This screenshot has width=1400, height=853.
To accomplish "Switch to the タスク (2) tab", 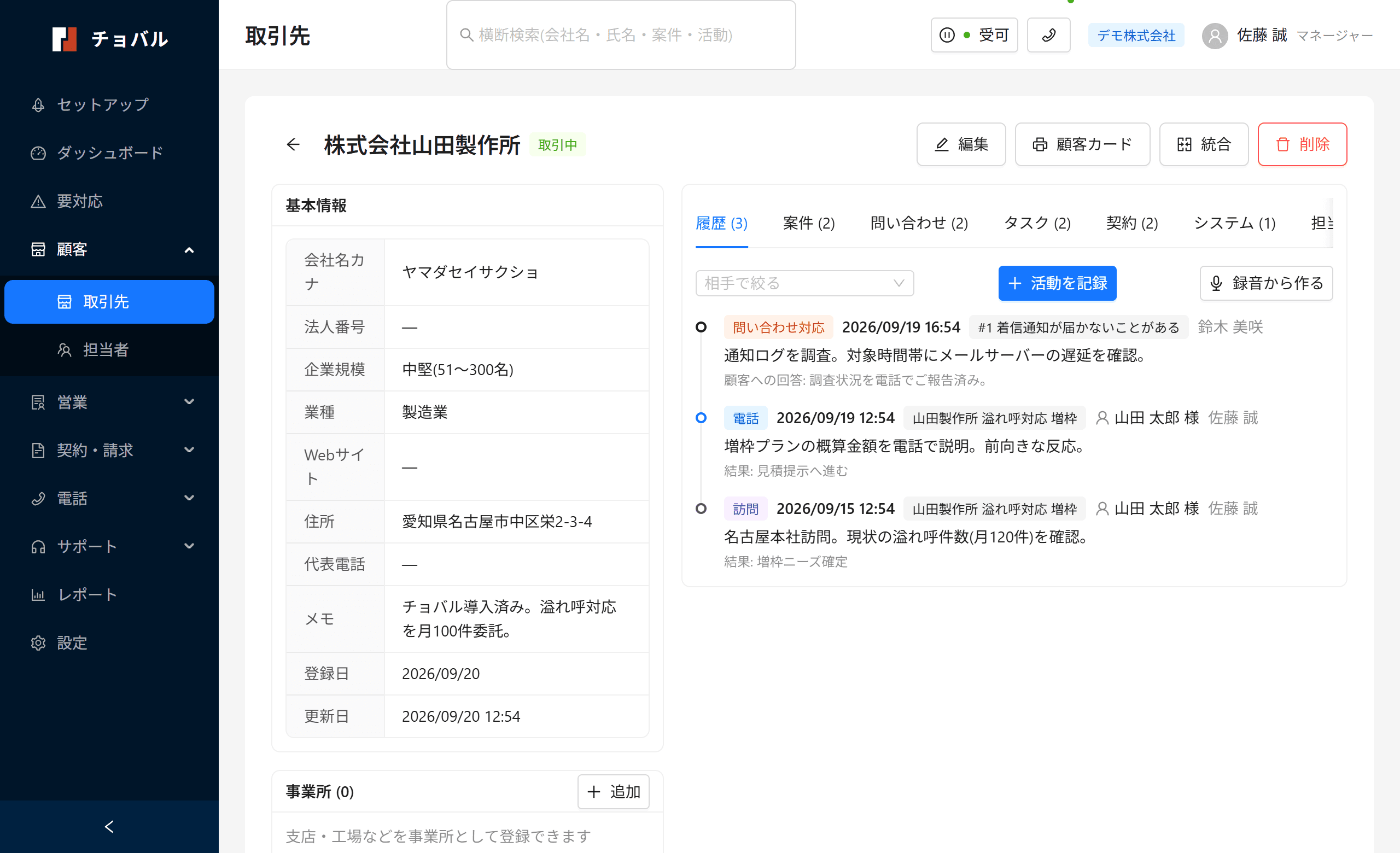I will point(1037,223).
